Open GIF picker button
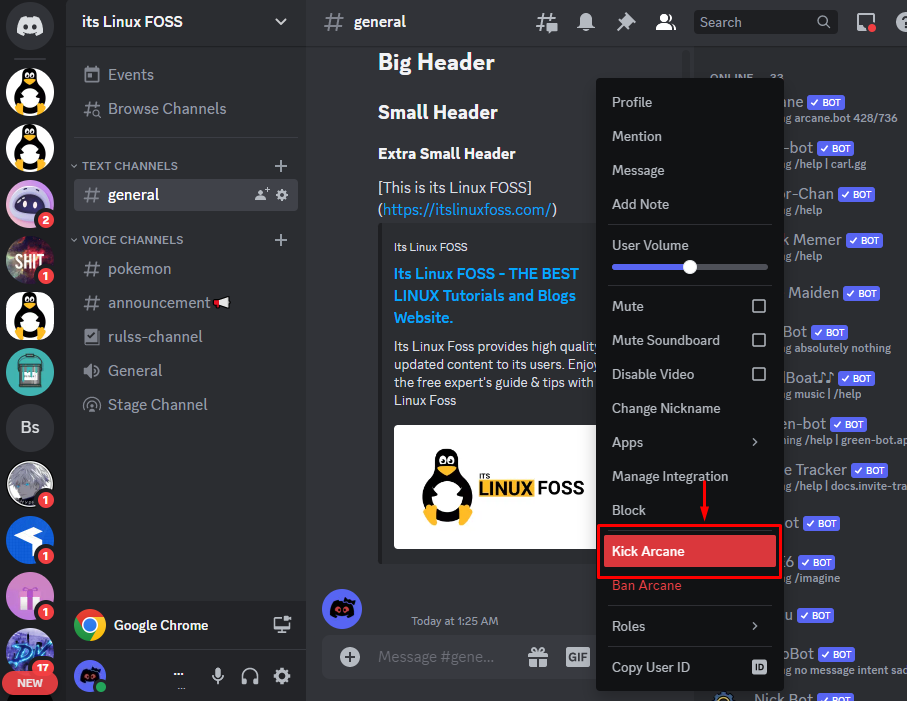This screenshot has width=907, height=701. click(577, 657)
